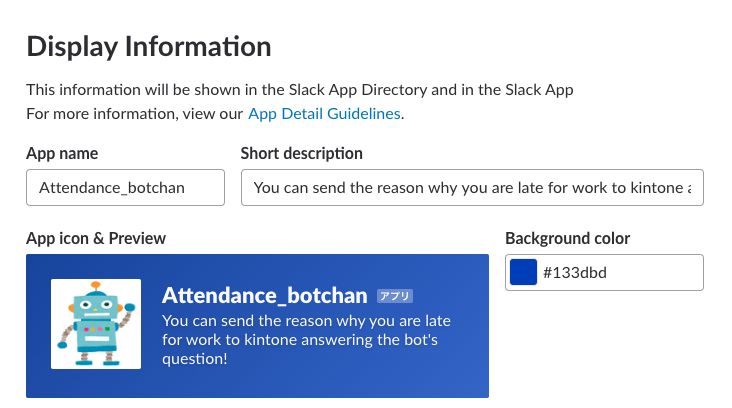
Task: Click the "For more information, view our" text
Action: [x=135, y=114]
